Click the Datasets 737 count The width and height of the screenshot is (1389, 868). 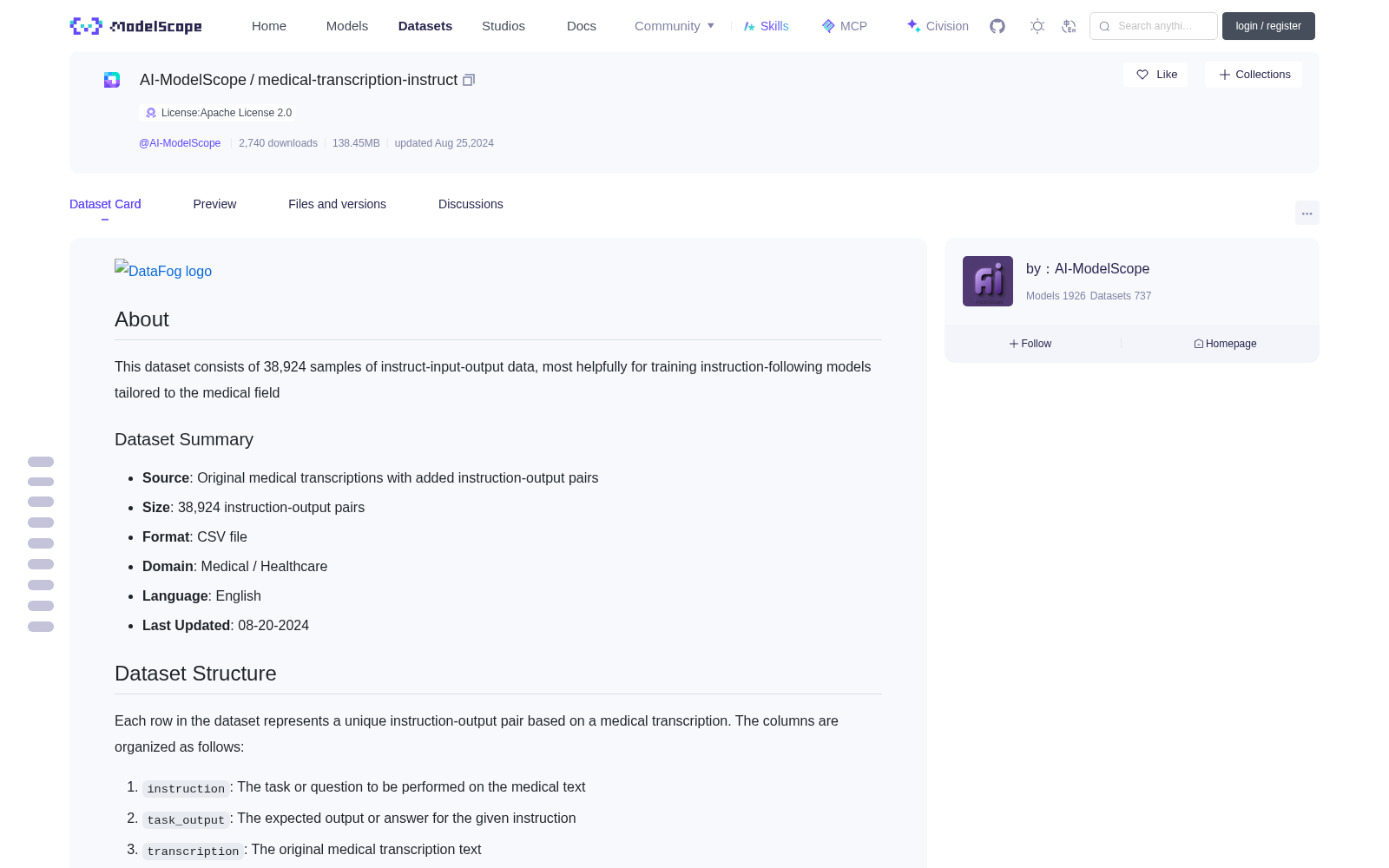[1121, 296]
